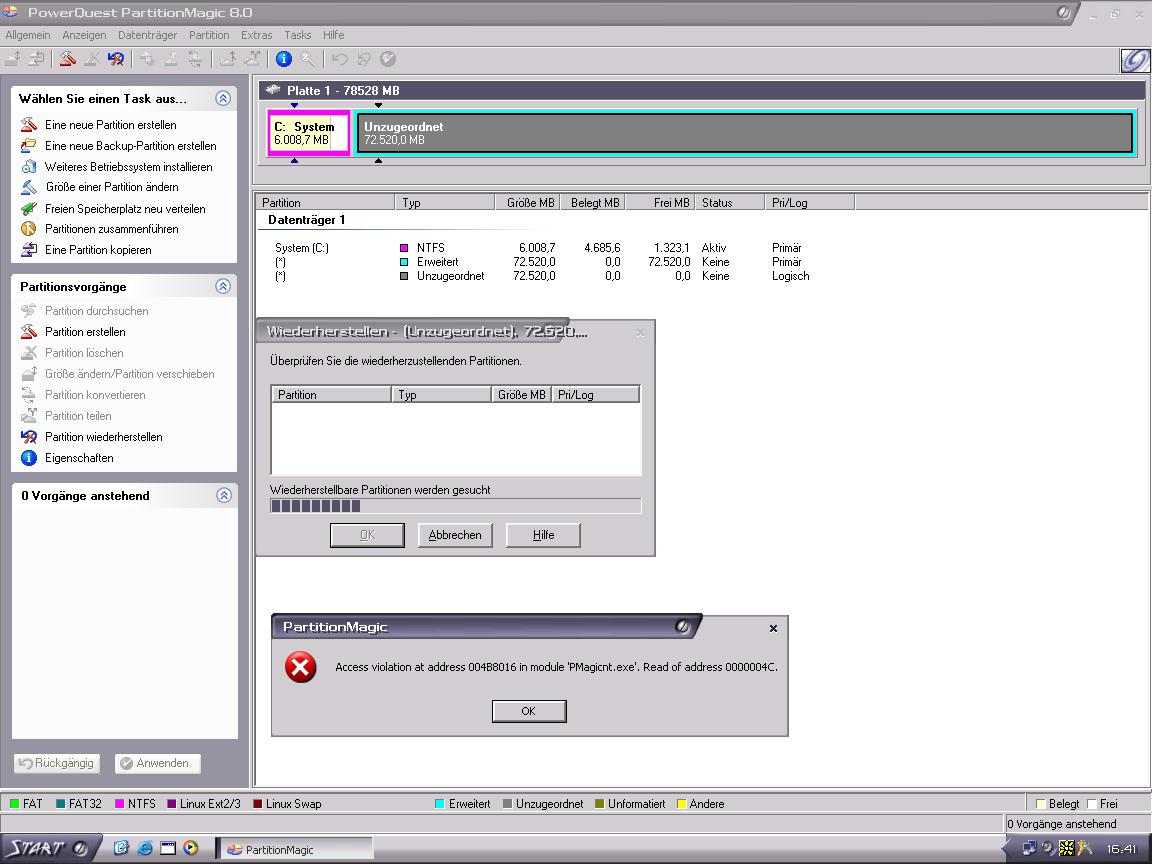Click 'Belegt MB' column header
Image resolution: width=1152 pixels, height=864 pixels.
tap(592, 203)
